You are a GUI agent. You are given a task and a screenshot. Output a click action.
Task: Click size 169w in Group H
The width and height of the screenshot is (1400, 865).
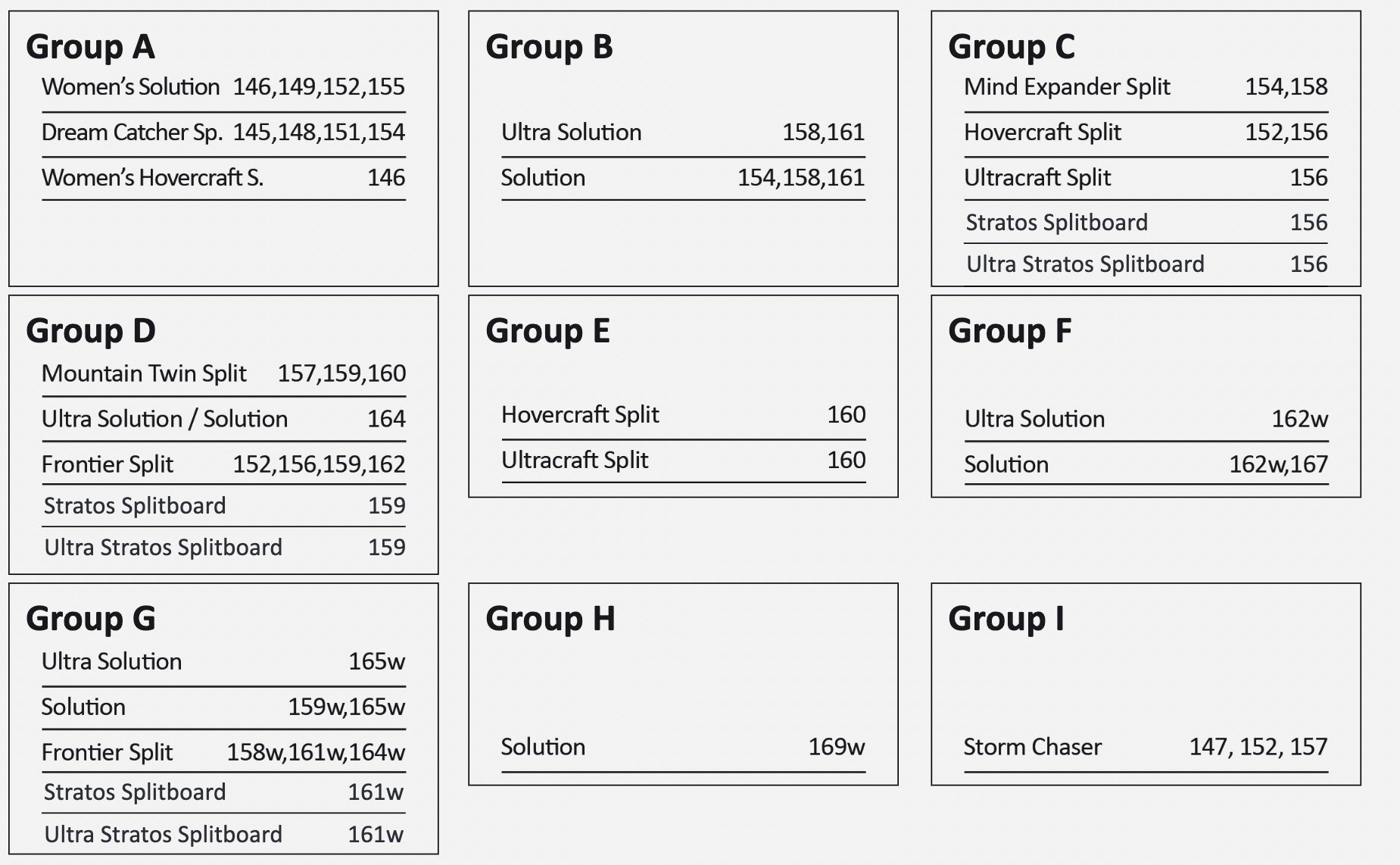point(837,748)
